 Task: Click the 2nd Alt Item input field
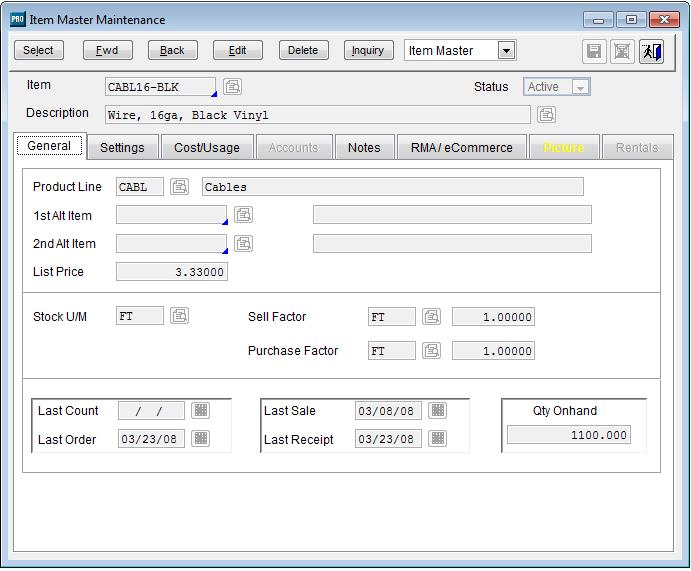(171, 244)
